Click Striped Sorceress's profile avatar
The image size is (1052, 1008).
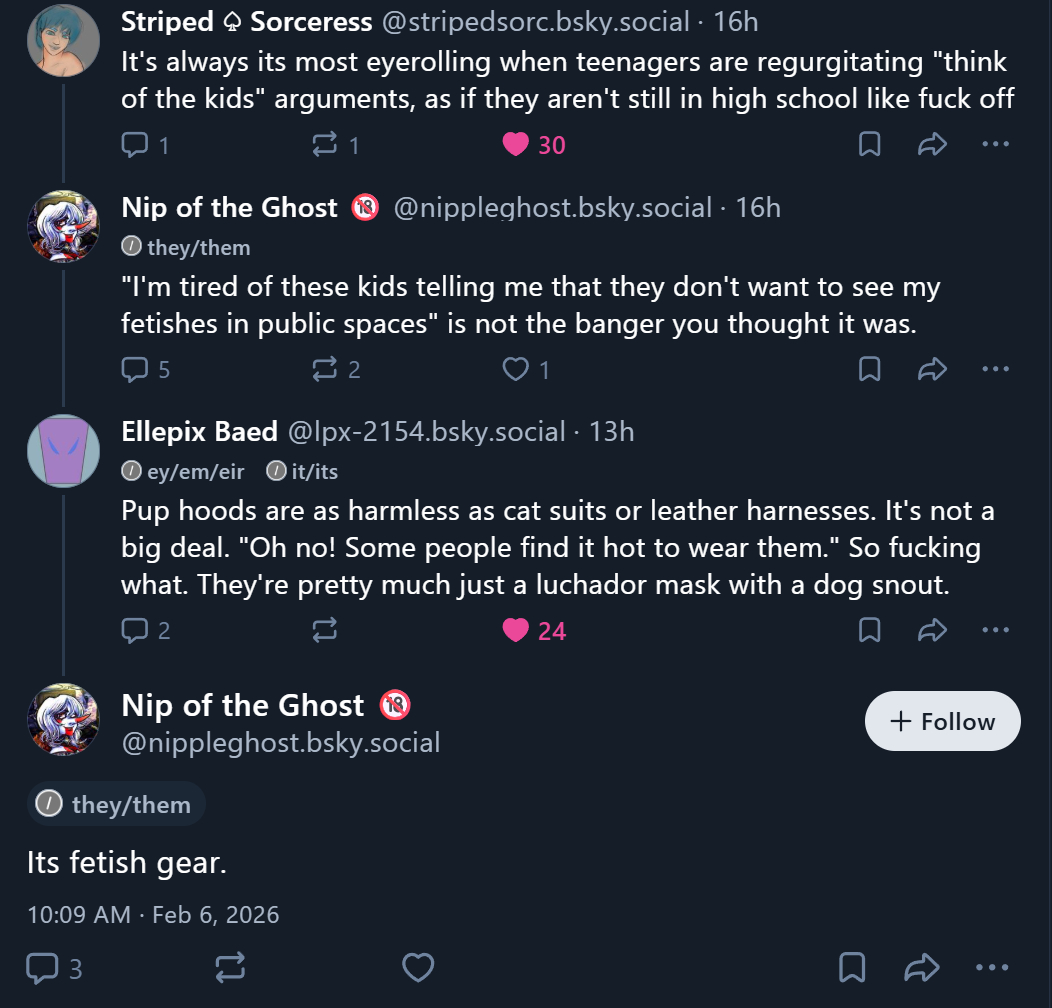click(x=63, y=40)
